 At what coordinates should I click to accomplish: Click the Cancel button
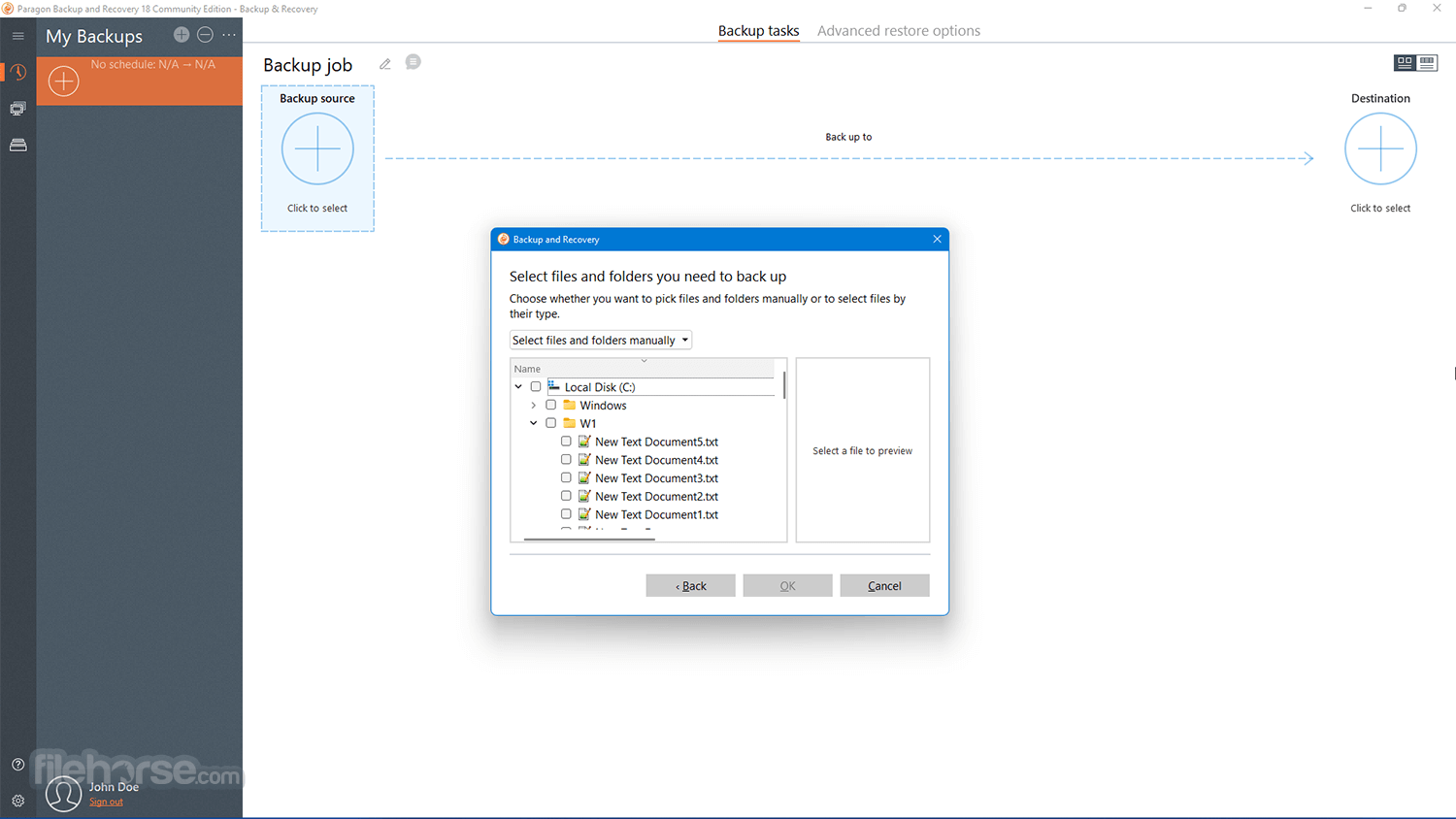click(x=884, y=585)
